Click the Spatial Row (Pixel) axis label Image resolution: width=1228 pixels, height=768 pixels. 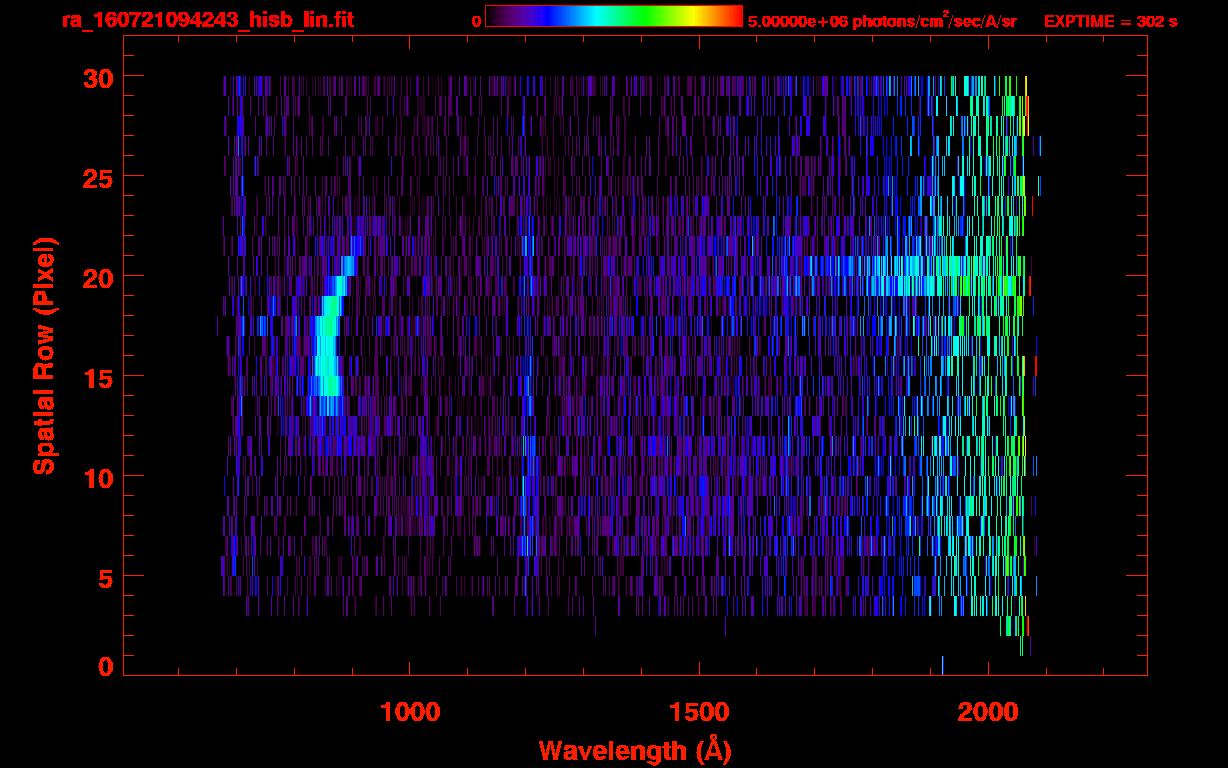[44, 355]
